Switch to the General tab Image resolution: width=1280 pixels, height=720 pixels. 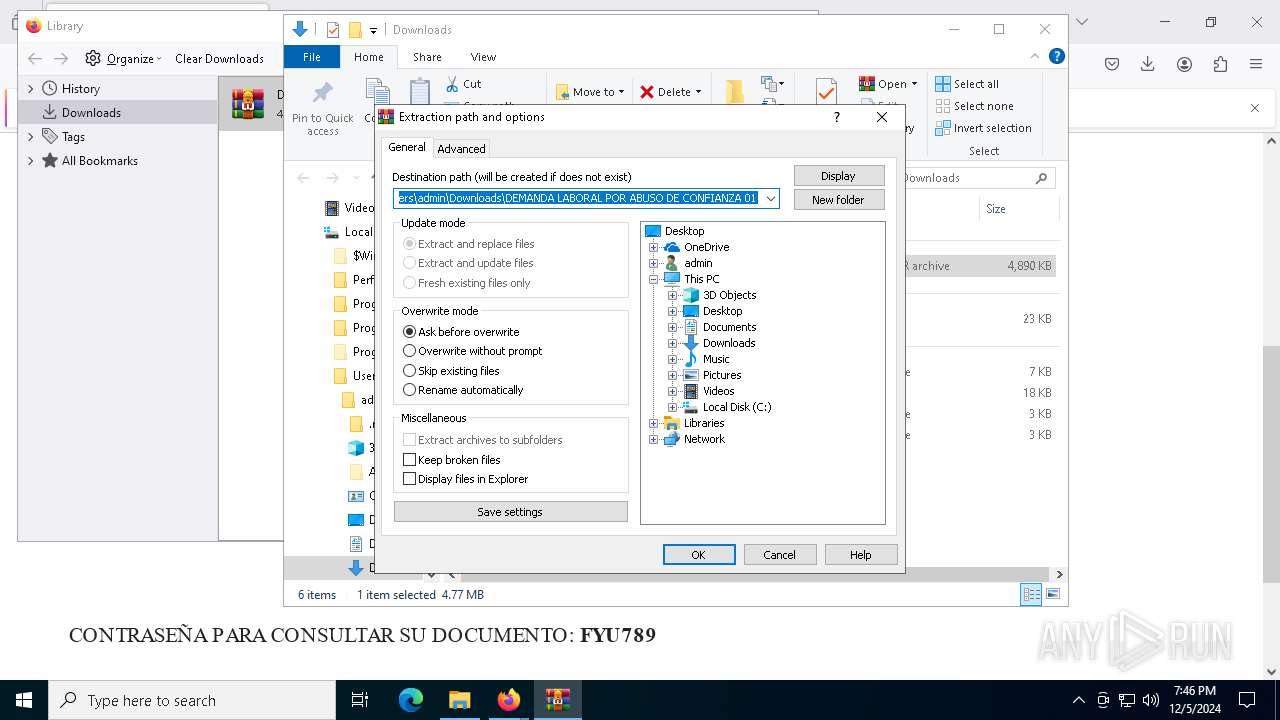pos(407,147)
